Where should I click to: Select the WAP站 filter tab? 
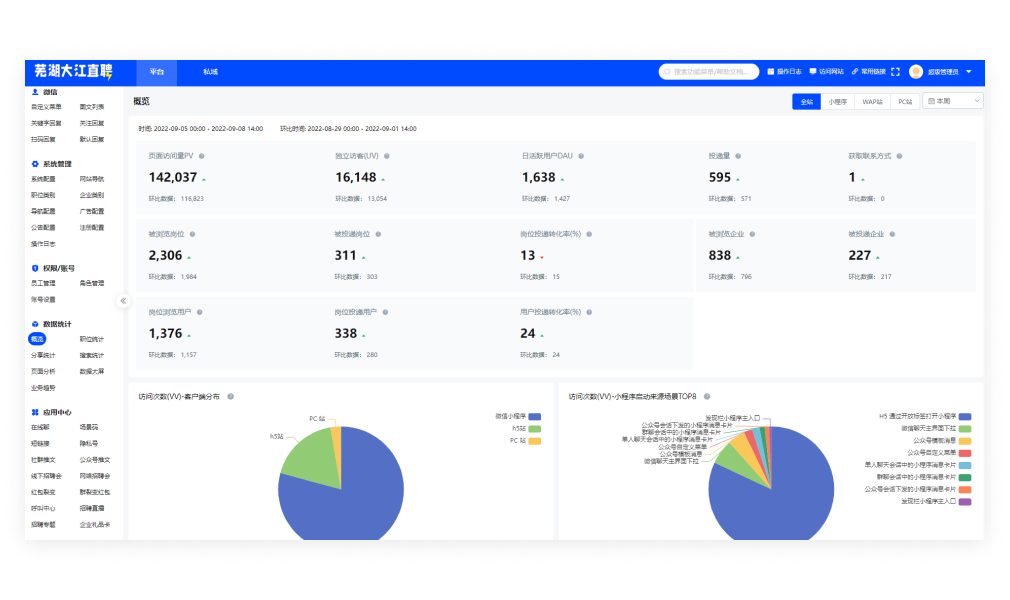872,101
